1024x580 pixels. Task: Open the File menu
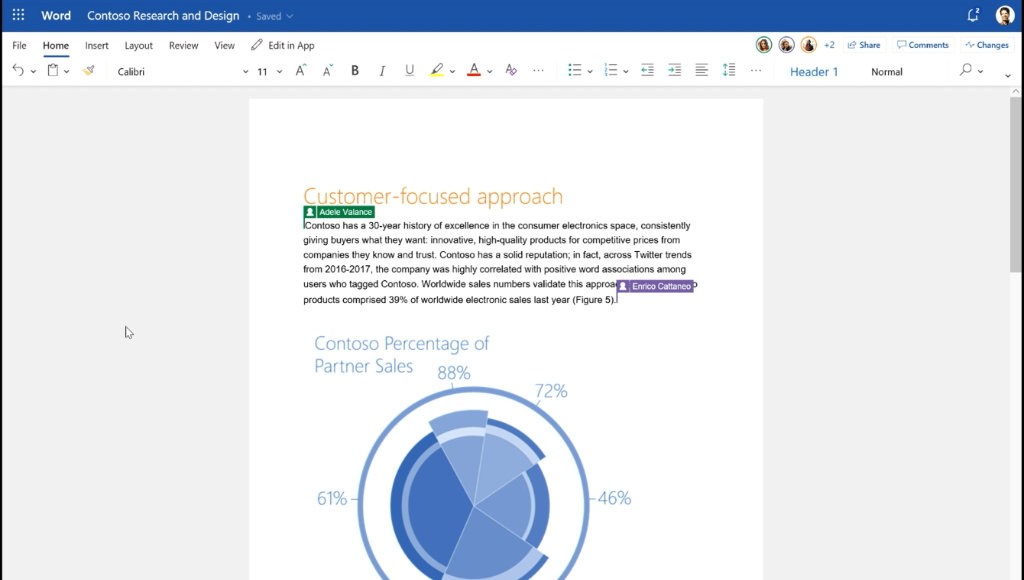click(x=20, y=45)
